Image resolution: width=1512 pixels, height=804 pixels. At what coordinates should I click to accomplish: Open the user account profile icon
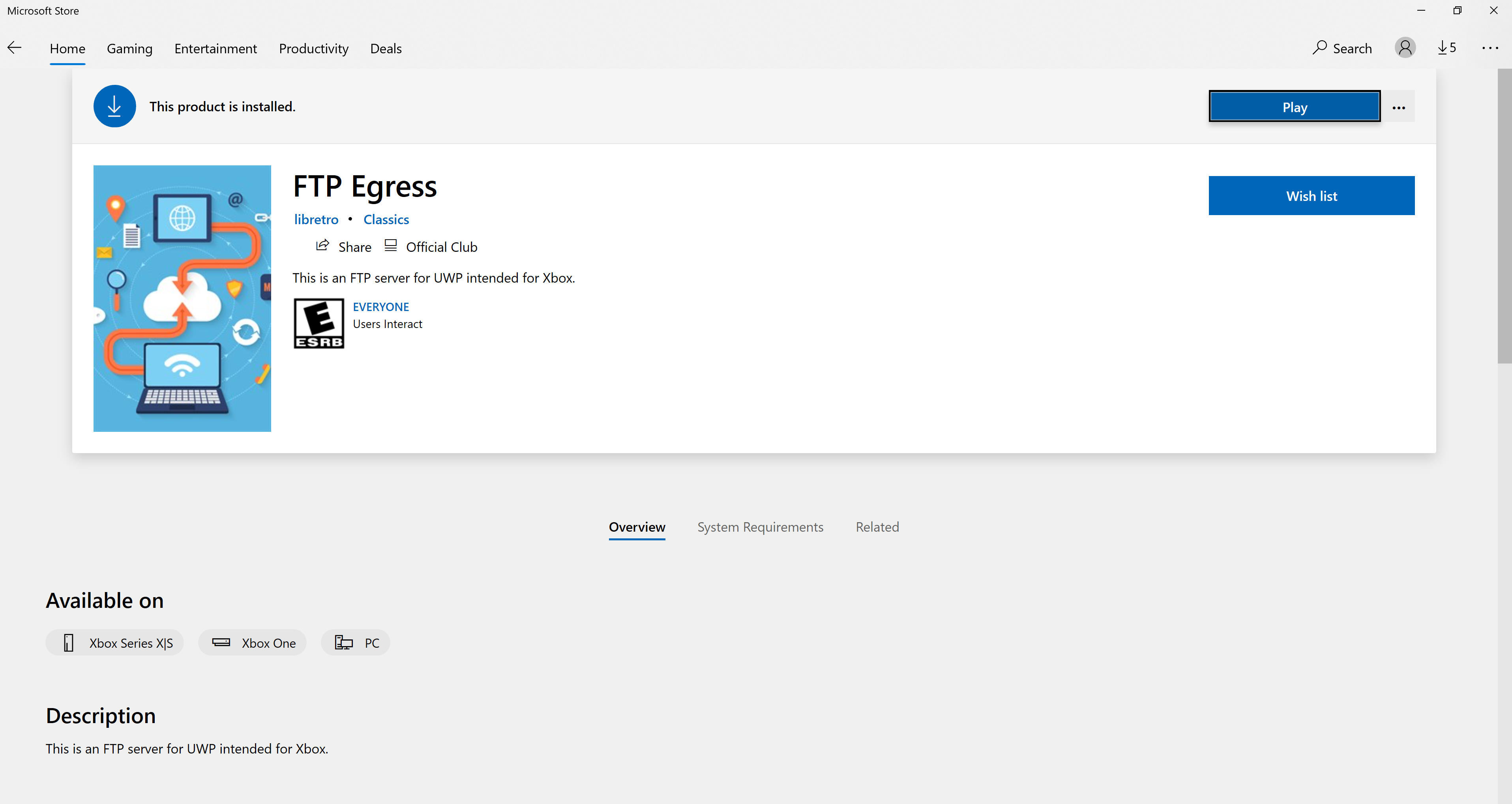pyautogui.click(x=1405, y=47)
